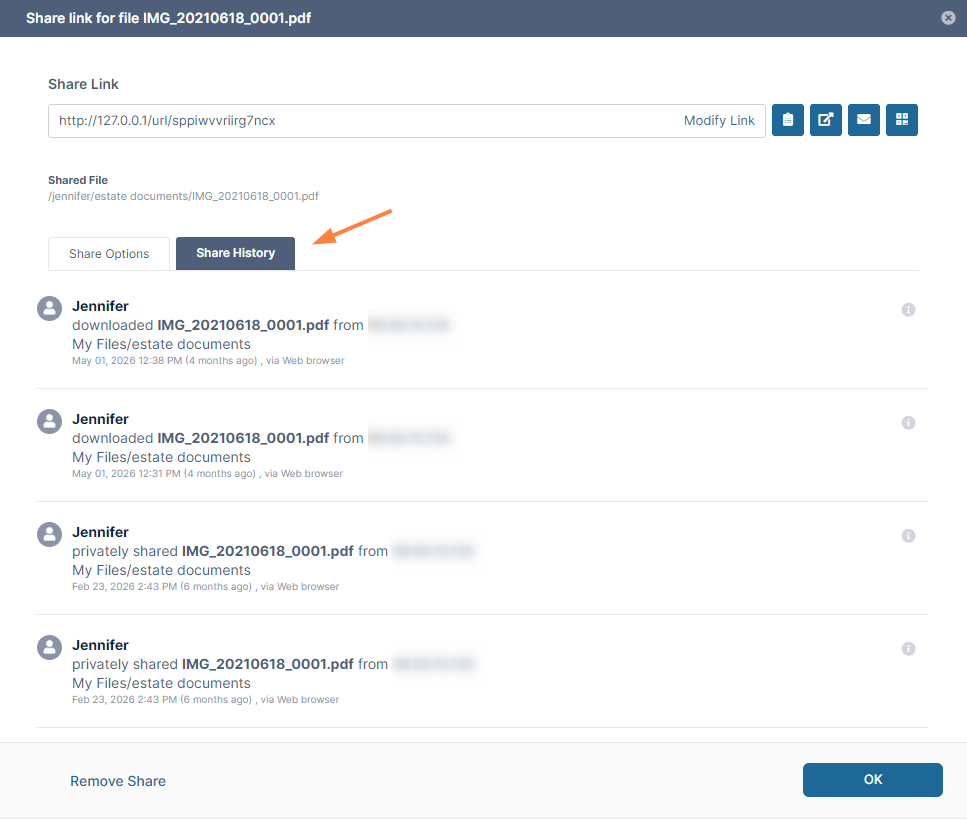This screenshot has height=819, width=967.
Task: Click Jennifer's avatar on second history entry
Action: [x=49, y=421]
